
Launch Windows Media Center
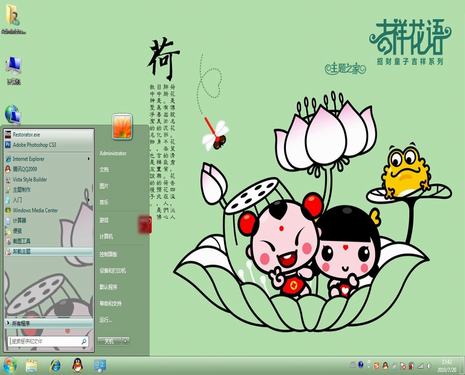(49, 210)
